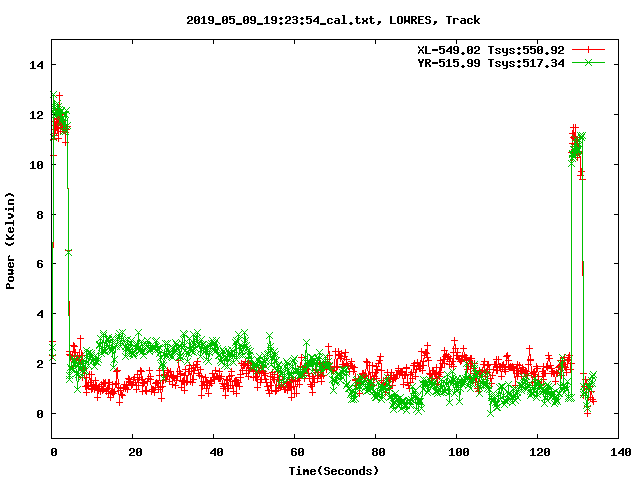Click the y-axis tick label '2'

point(40,364)
